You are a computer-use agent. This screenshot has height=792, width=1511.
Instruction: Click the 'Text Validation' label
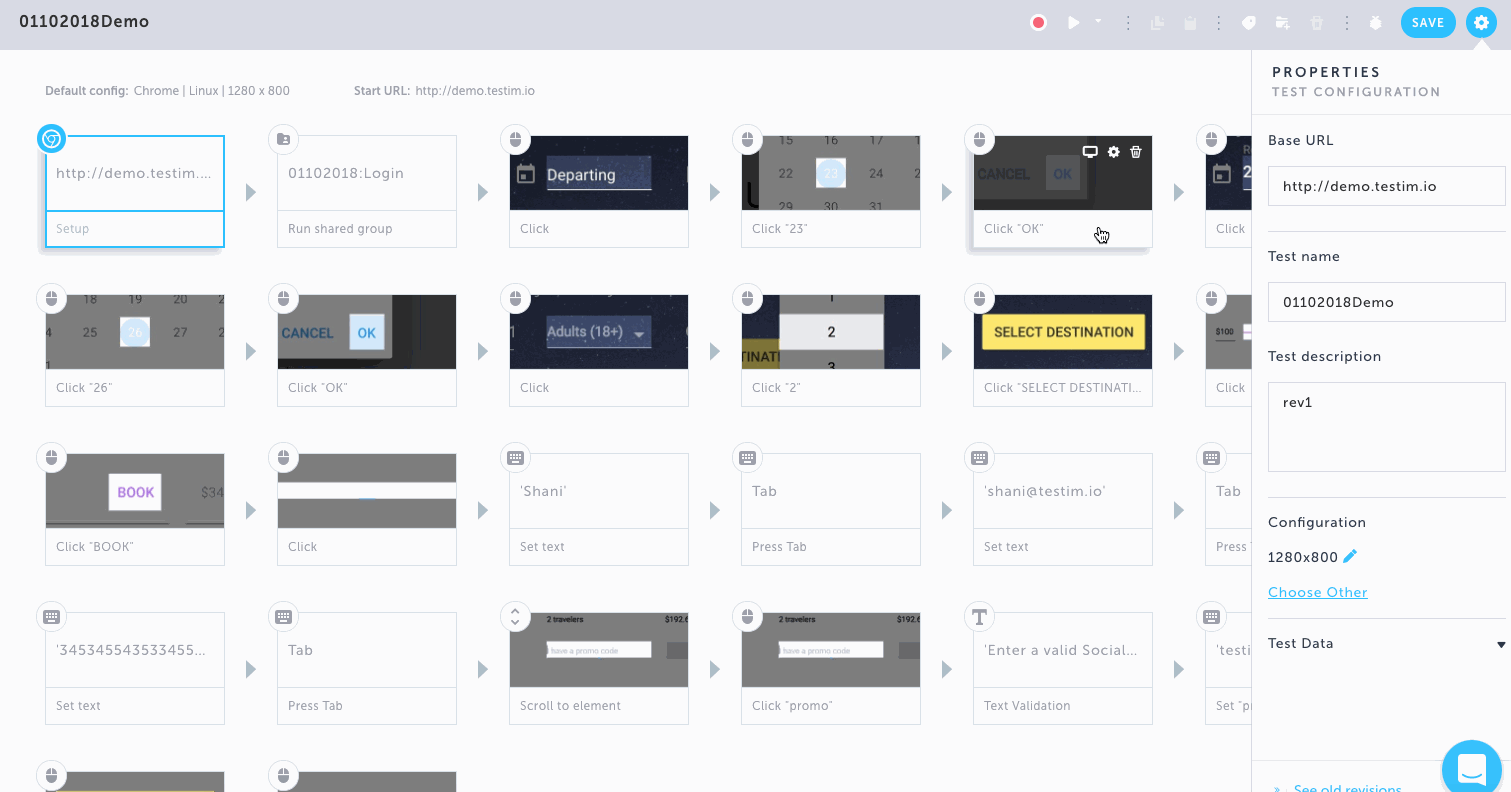pyautogui.click(x=1027, y=706)
